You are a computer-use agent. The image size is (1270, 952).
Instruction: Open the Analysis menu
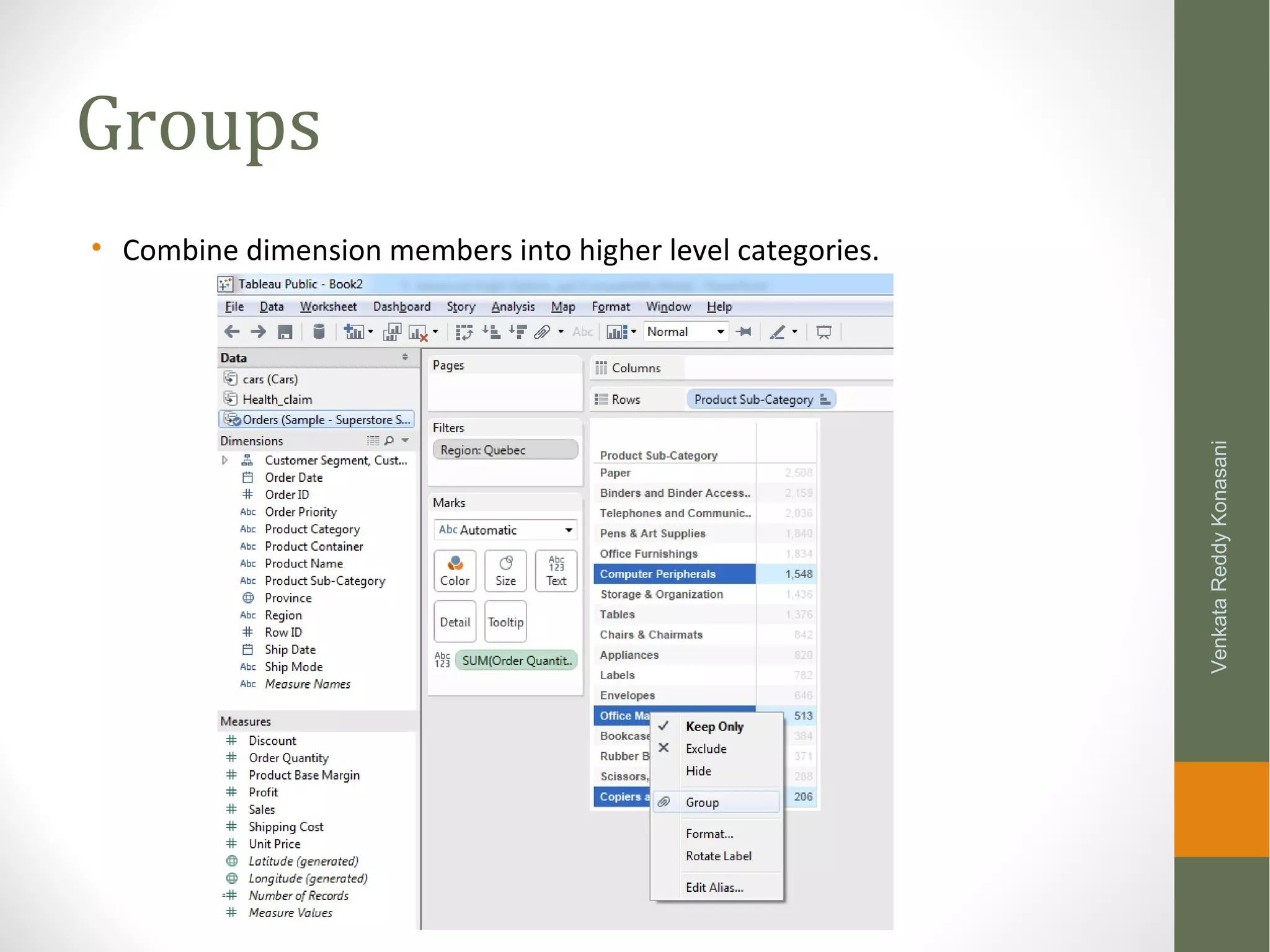coord(513,306)
